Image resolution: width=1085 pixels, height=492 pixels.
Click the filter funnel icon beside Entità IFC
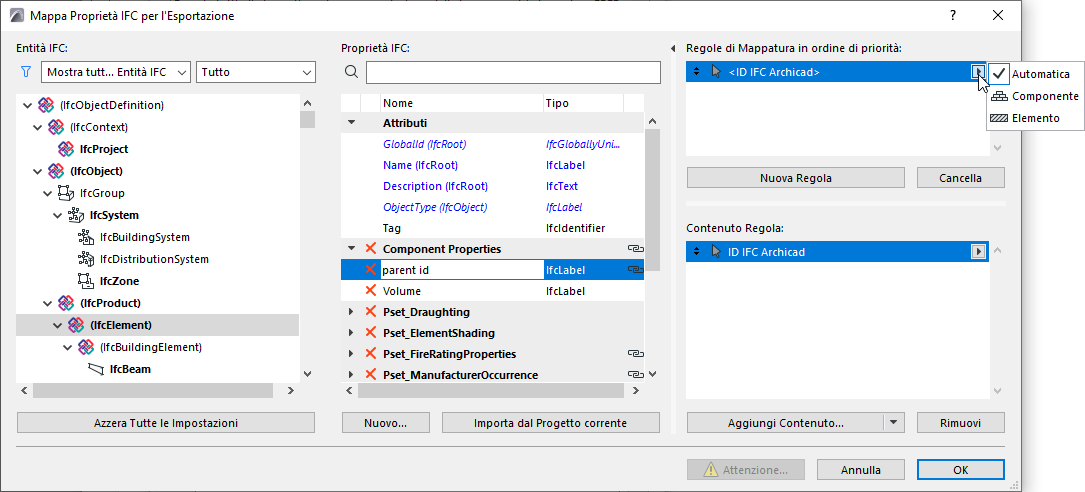pyautogui.click(x=26, y=72)
